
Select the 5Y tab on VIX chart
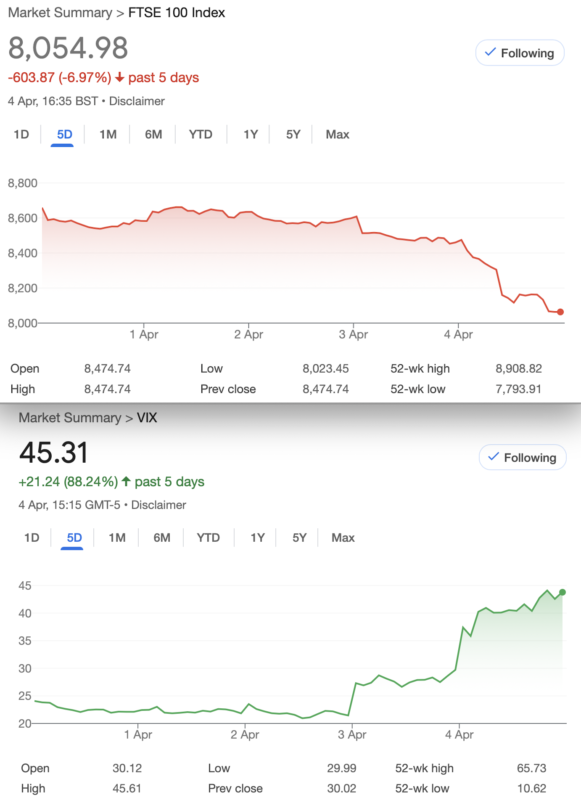pyautogui.click(x=299, y=537)
